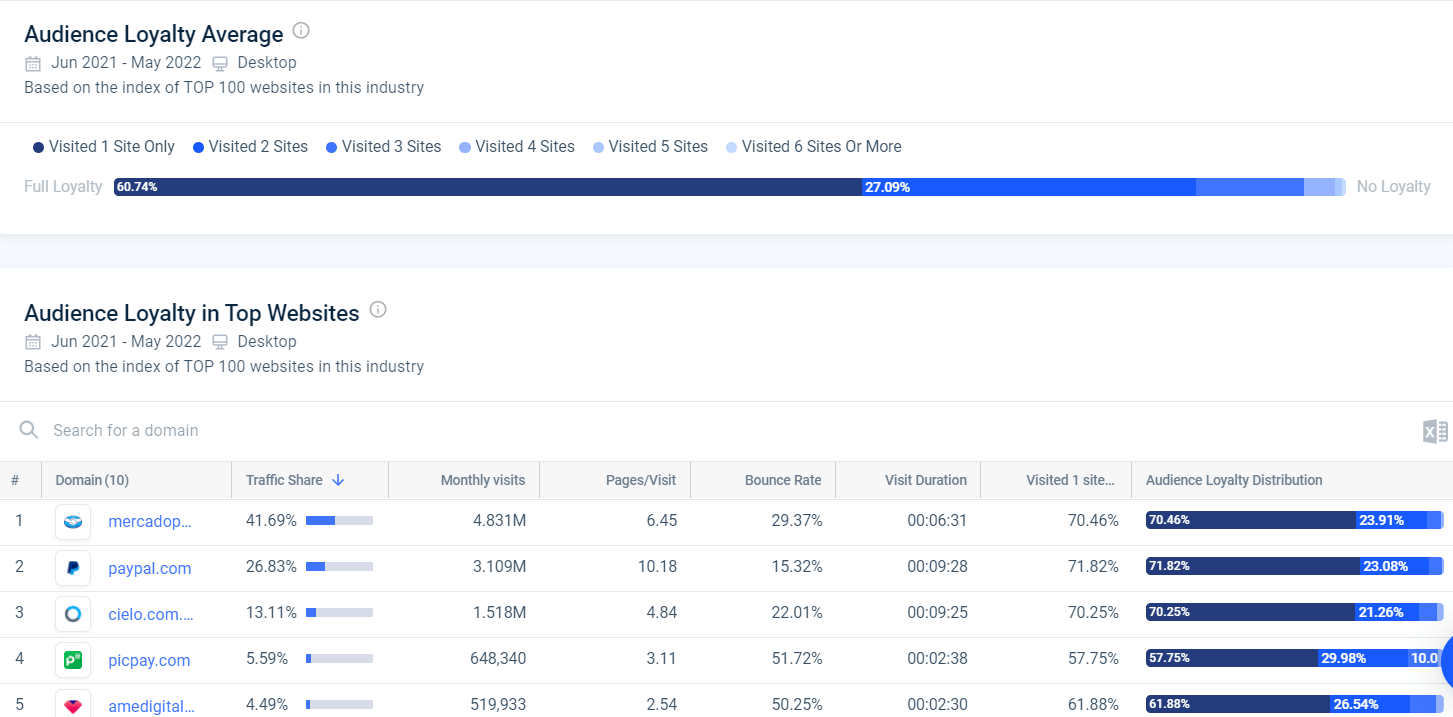Click the Pages/Visit column header
Image resolution: width=1453 pixels, height=717 pixels.
coord(640,480)
